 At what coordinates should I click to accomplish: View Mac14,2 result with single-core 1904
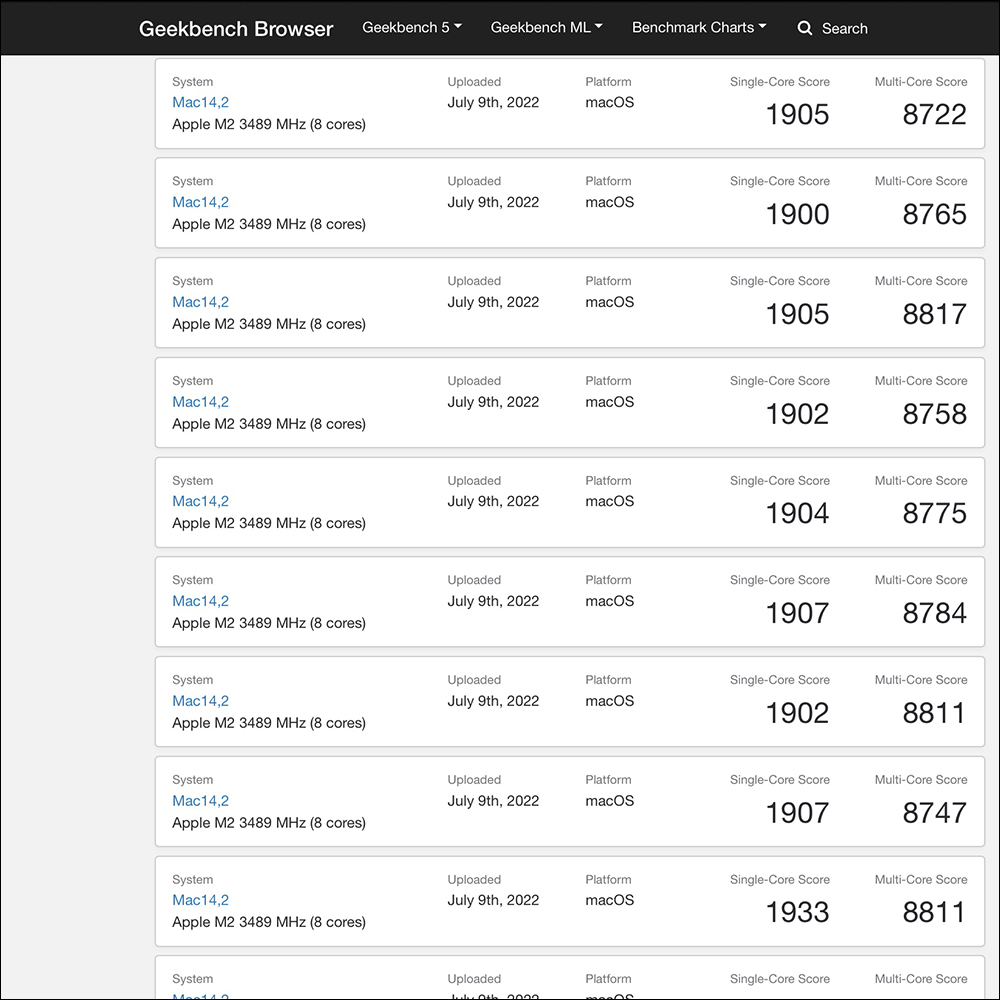[200, 501]
